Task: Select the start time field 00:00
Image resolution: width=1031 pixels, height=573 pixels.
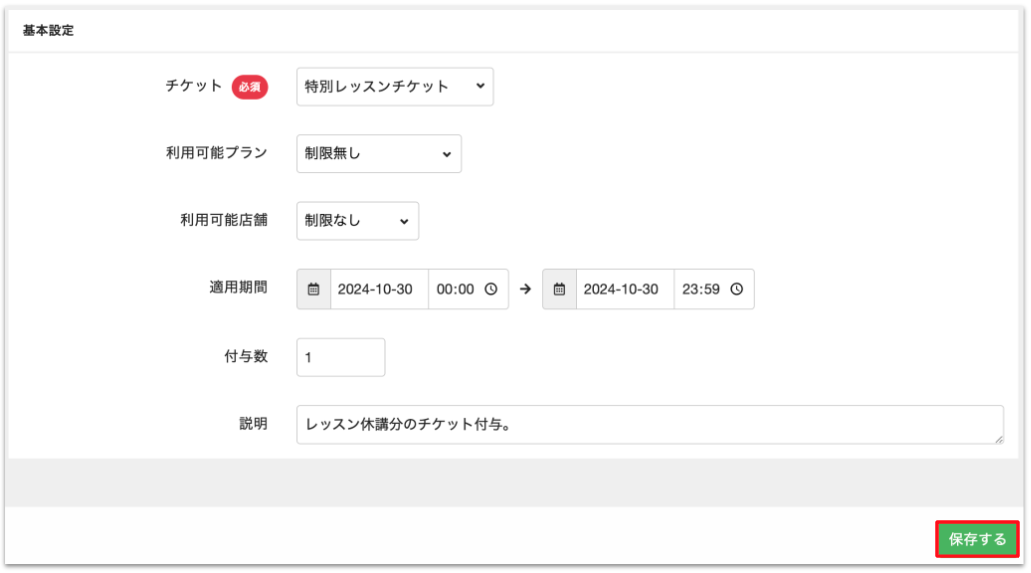Action: [x=456, y=289]
